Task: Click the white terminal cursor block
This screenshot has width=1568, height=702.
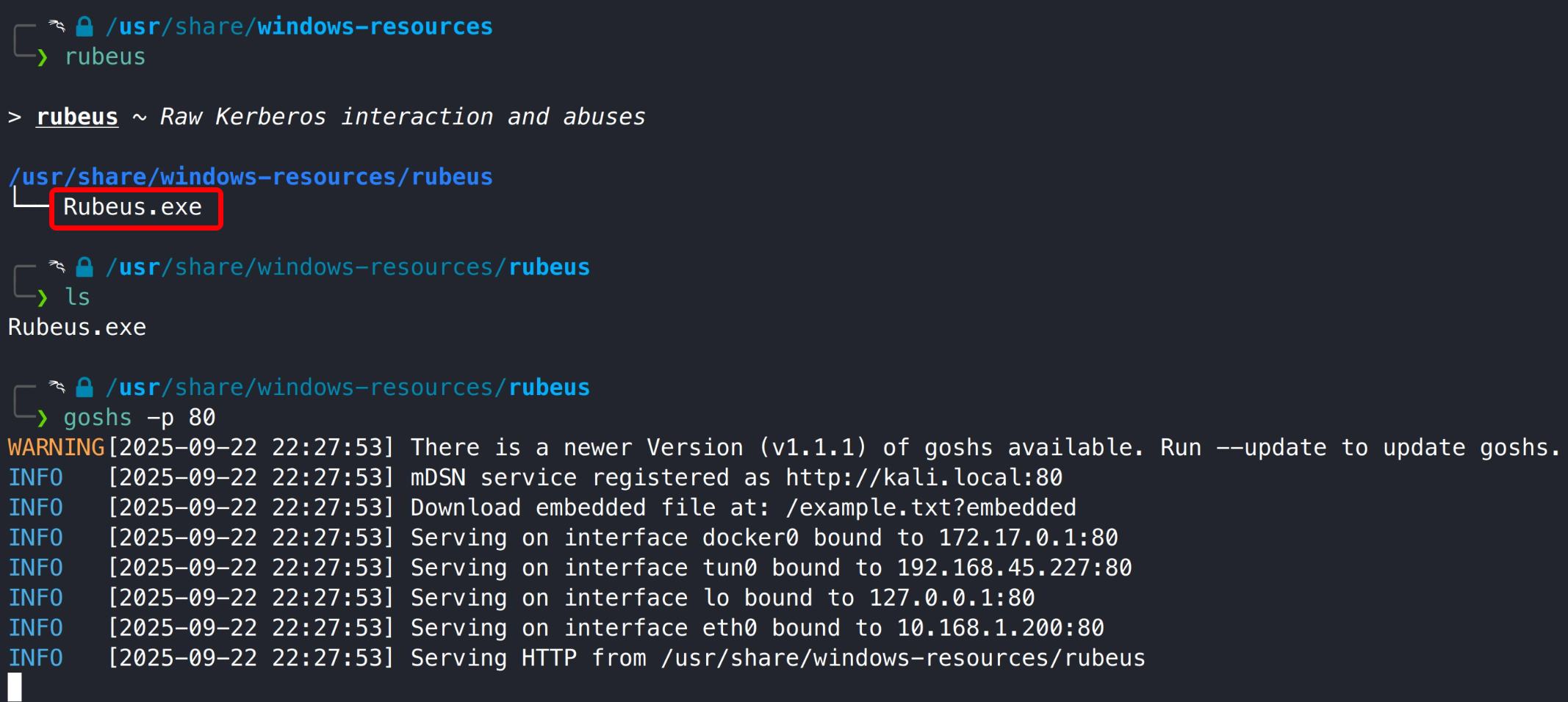Action: [15, 687]
